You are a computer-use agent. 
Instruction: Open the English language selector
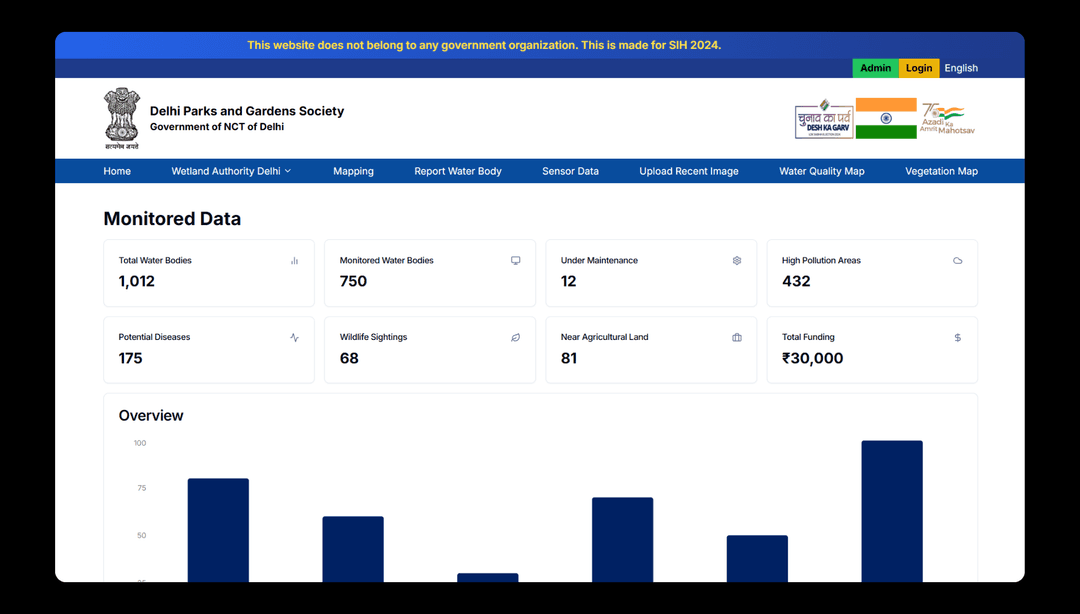click(961, 68)
